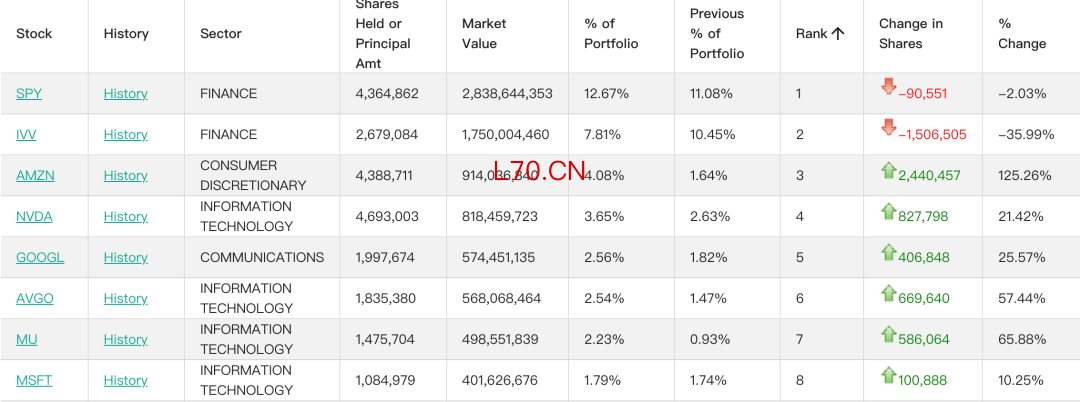Sort by Change in Shares header
This screenshot has height=402, width=1080.
point(911,34)
